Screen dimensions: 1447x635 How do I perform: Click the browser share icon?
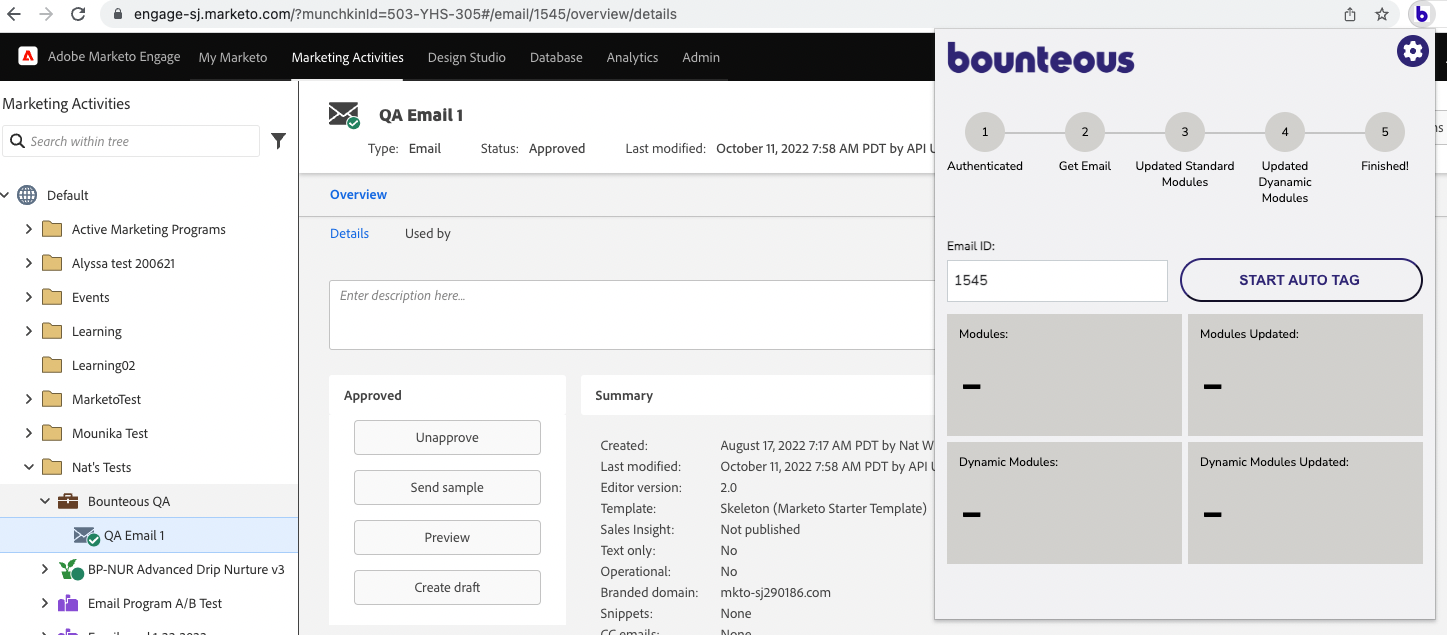1350,14
